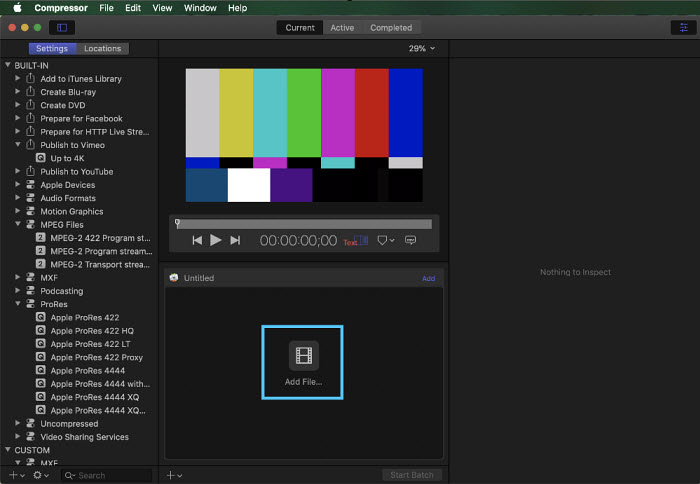Click the in/out points icon
This screenshot has height=484, width=700.
point(361,241)
